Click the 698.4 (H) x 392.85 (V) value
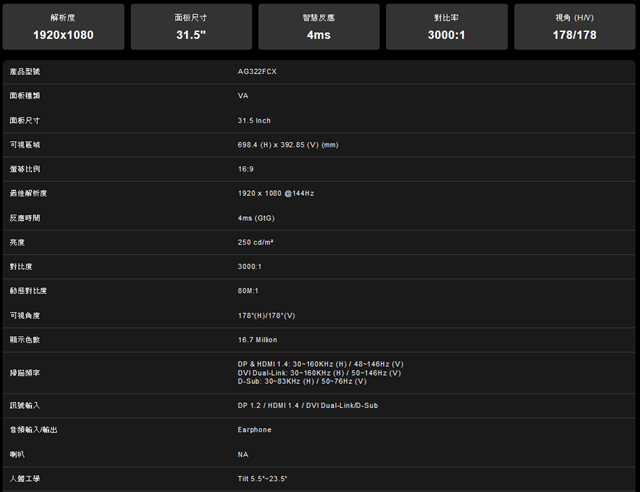640x492 pixels. 288,145
